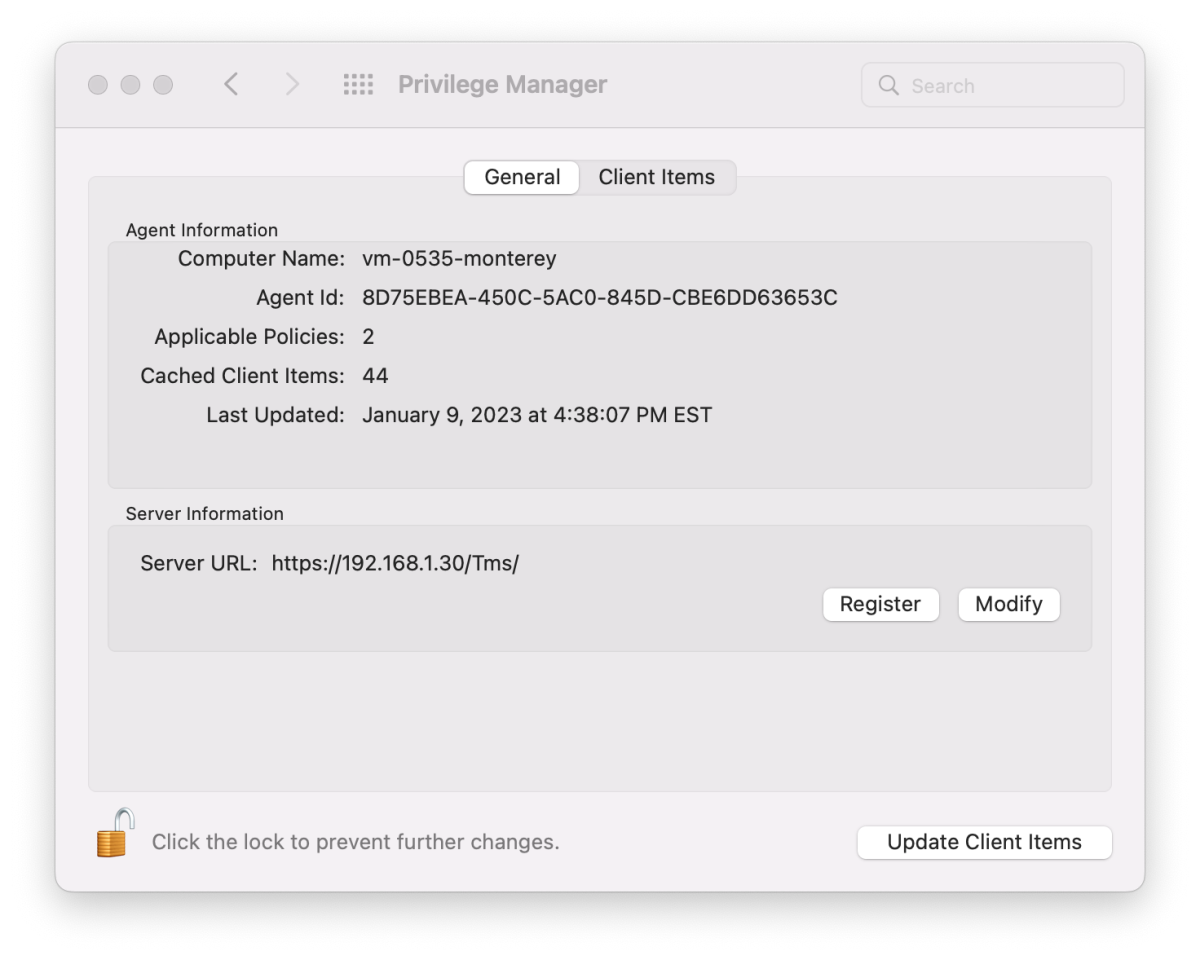Viewport: 1200px width, 960px height.
Task: Go back with the left chevron
Action: click(x=231, y=85)
